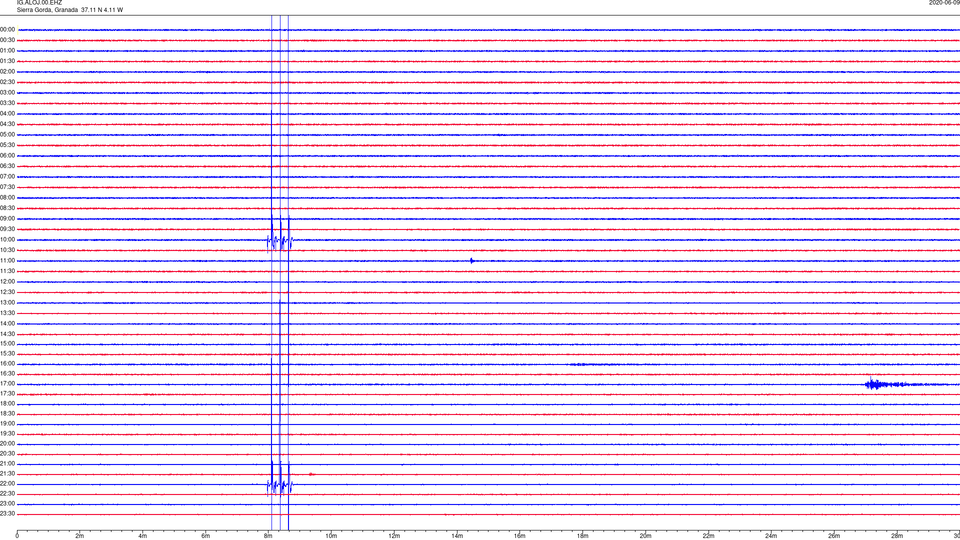The height and width of the screenshot is (540, 960).
Task: Click the 10m tick label on the axis
Action: click(331, 536)
